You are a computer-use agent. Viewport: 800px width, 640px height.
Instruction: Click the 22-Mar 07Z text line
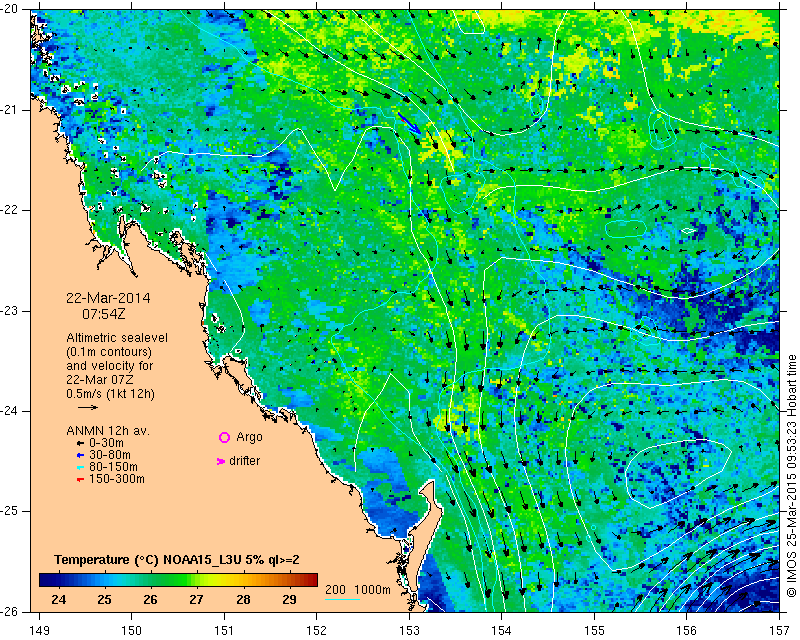coord(98,380)
